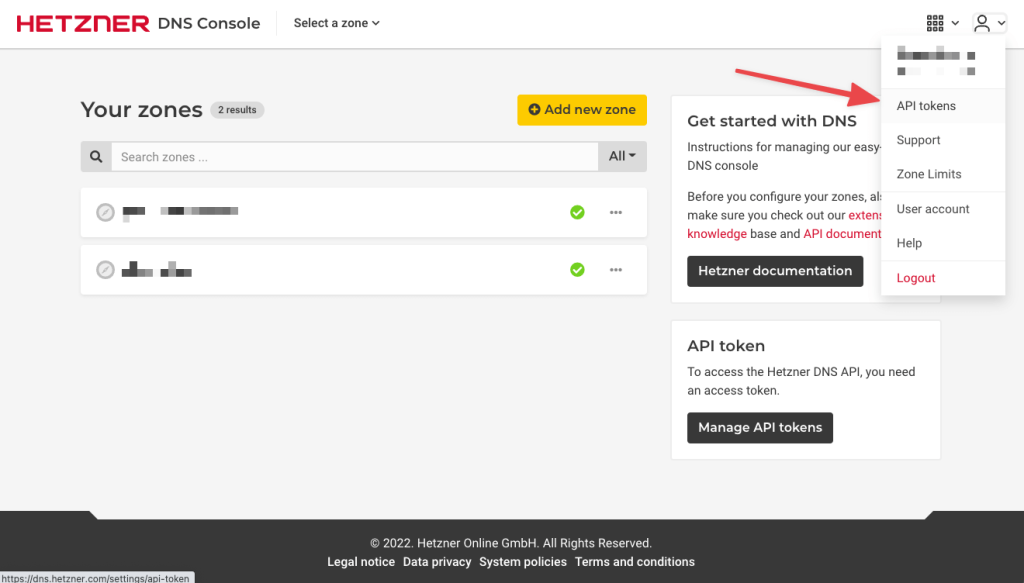Open the apps grid menu
Screen dimensions: 1024x583
tap(942, 24)
